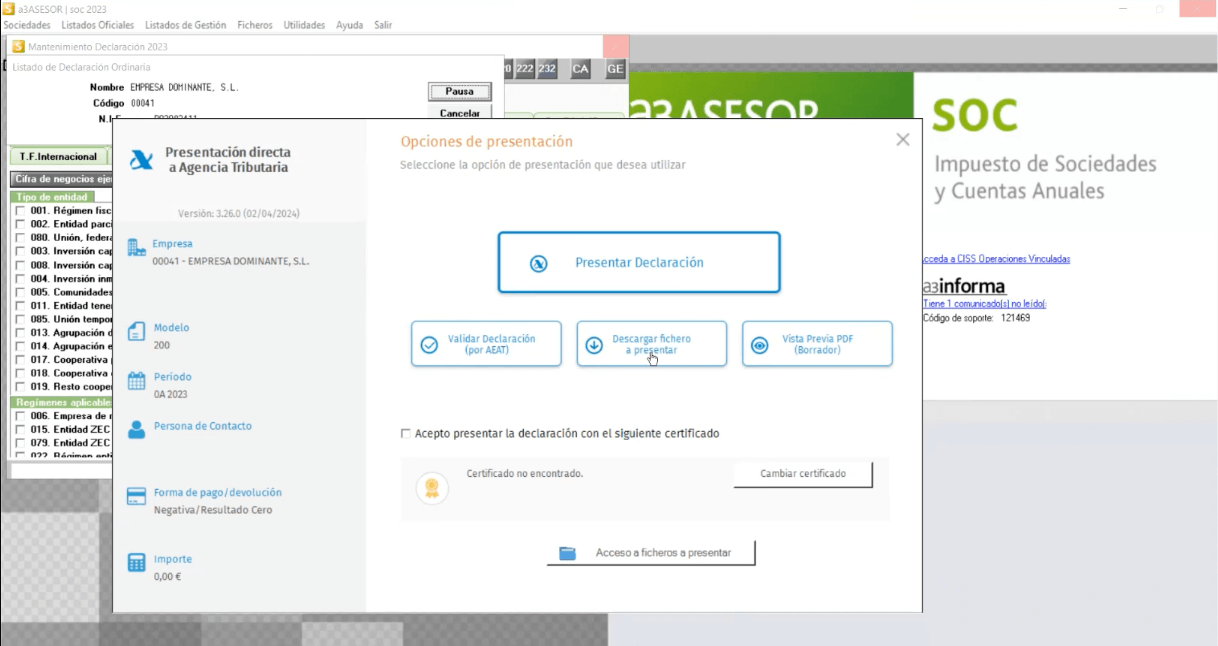Check 002. Entidad parcialmente box in background list
Image resolution: width=1218 pixels, height=646 pixels.
tap(20, 225)
